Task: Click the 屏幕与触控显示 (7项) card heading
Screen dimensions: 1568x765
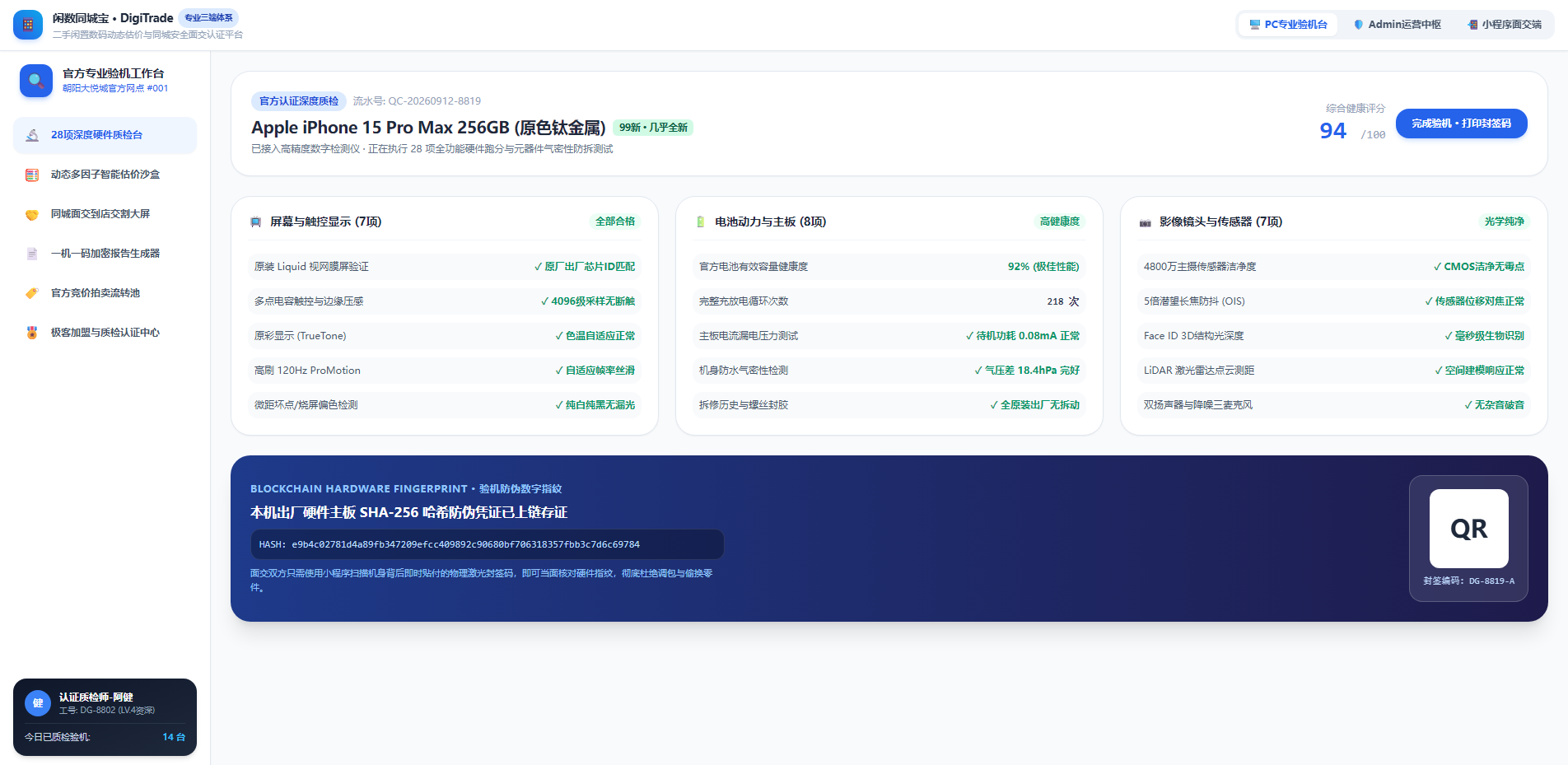Action: coord(326,222)
